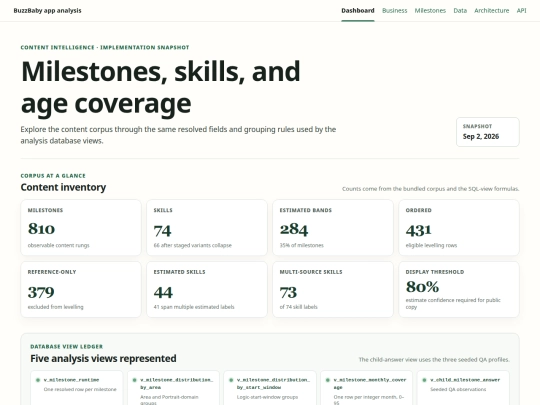Click the 'Content inventory' heading
The image size is (540, 405).
click(63, 187)
